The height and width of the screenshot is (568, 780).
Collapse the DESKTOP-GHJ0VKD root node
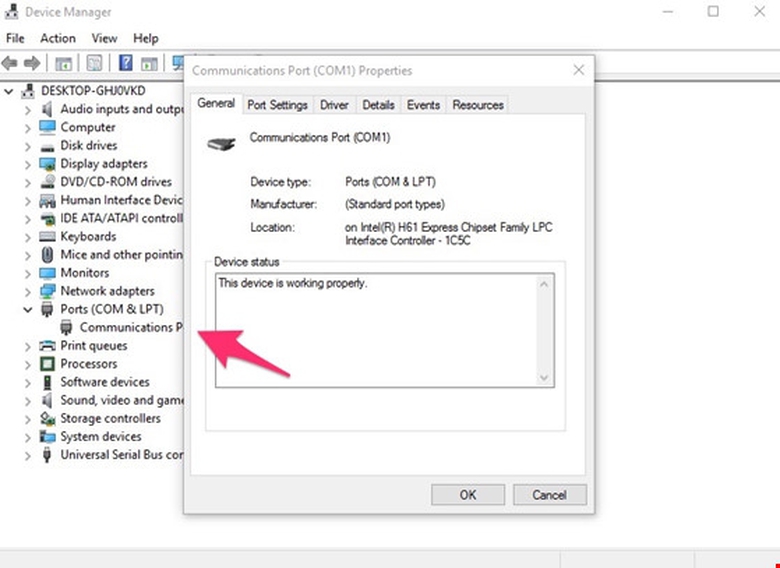click(x=9, y=91)
